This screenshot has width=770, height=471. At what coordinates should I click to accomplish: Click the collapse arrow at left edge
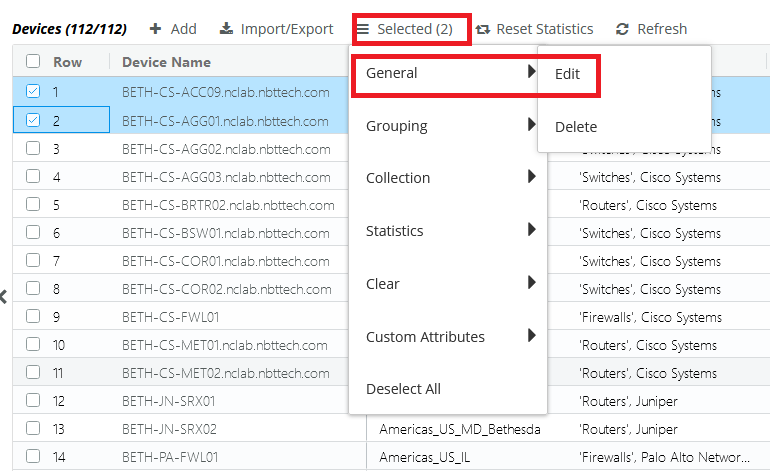pyautogui.click(x=4, y=296)
